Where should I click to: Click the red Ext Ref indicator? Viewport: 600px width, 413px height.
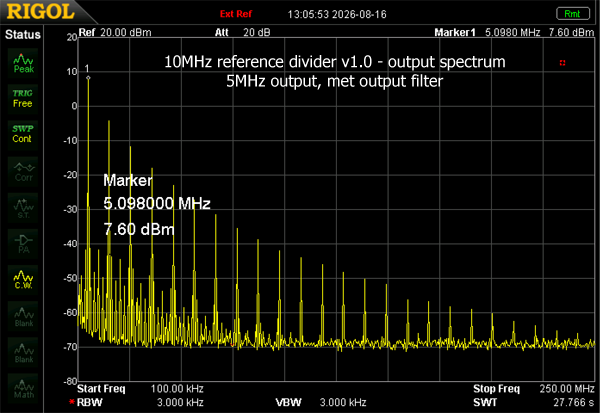[236, 14]
